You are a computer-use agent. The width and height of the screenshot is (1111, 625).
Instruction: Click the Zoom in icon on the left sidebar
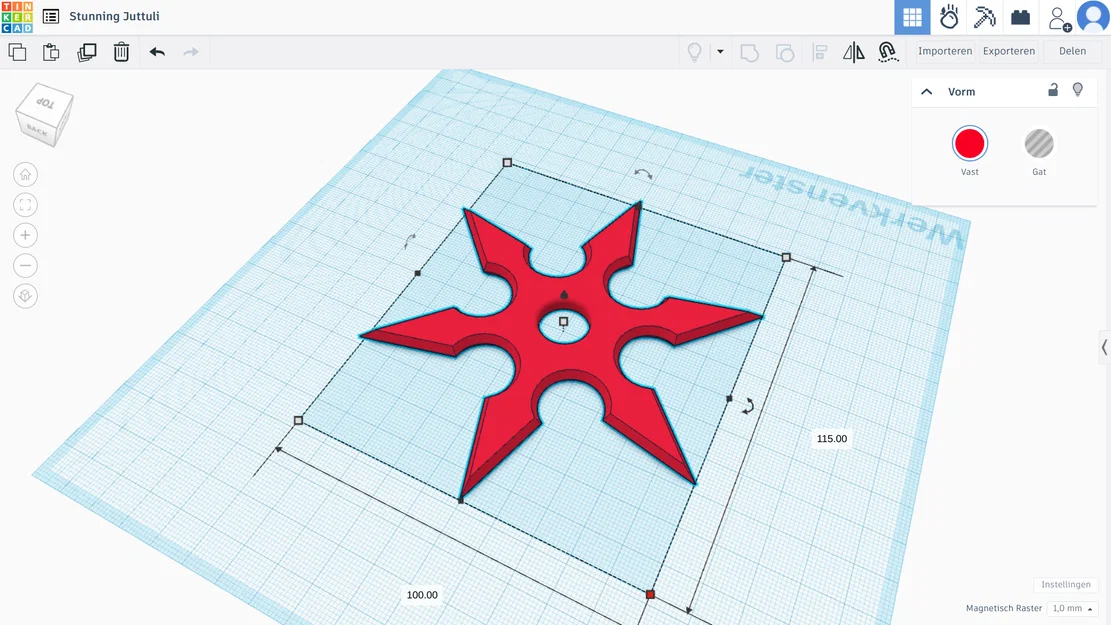[25, 235]
